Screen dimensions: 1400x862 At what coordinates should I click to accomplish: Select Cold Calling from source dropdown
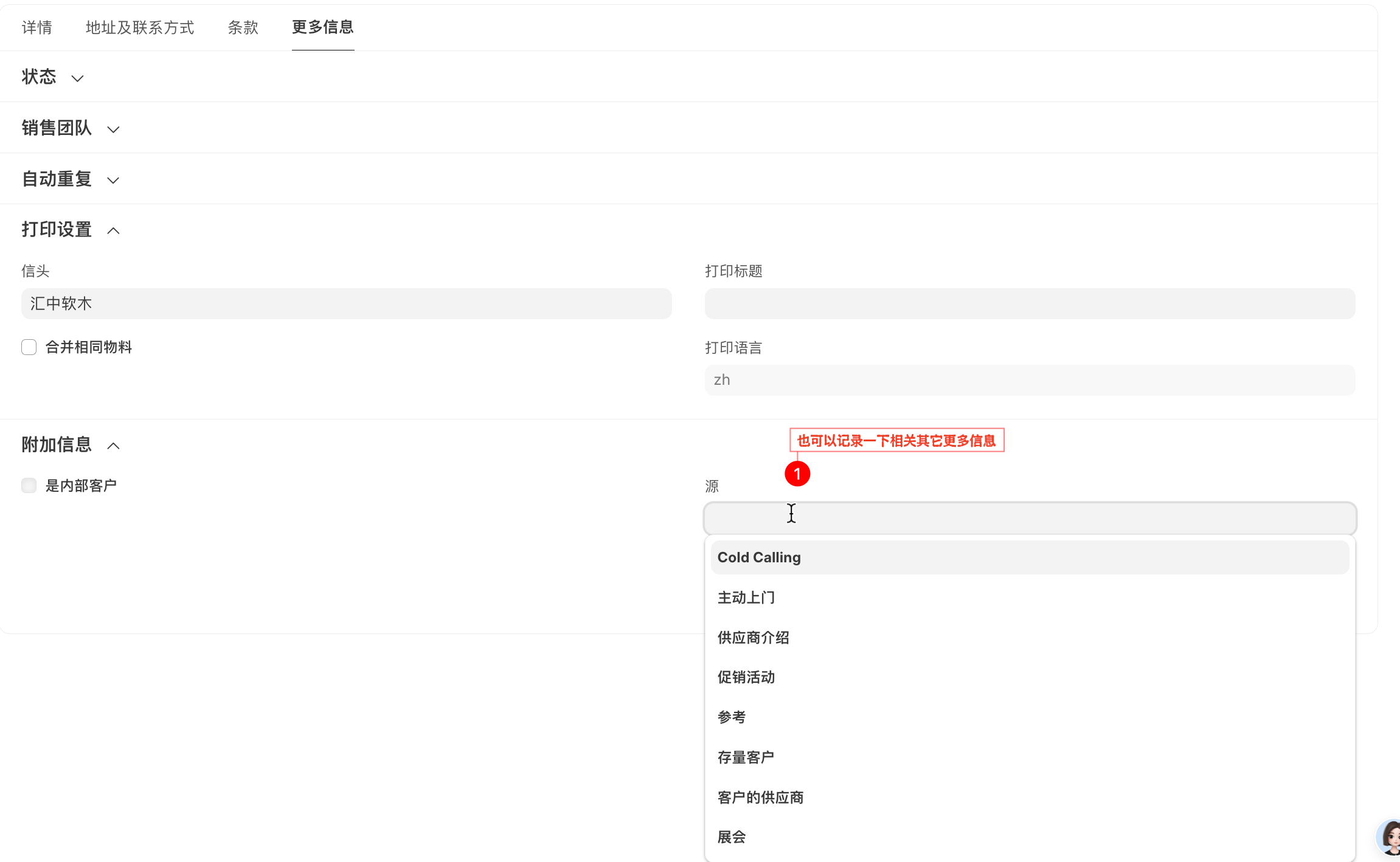coord(759,557)
